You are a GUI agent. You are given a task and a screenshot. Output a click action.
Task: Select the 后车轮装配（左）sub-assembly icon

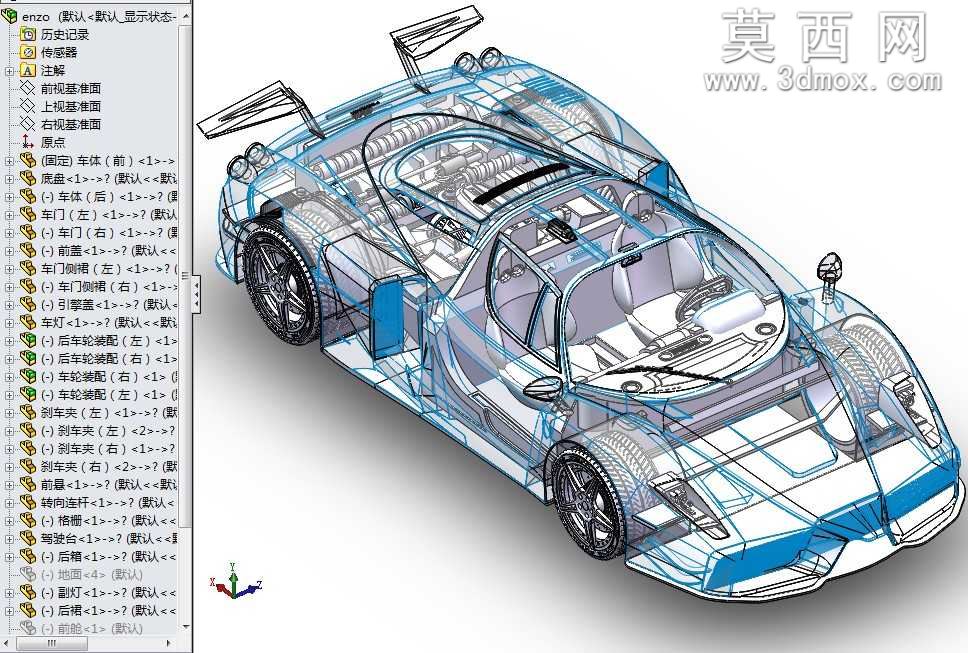coord(28,340)
